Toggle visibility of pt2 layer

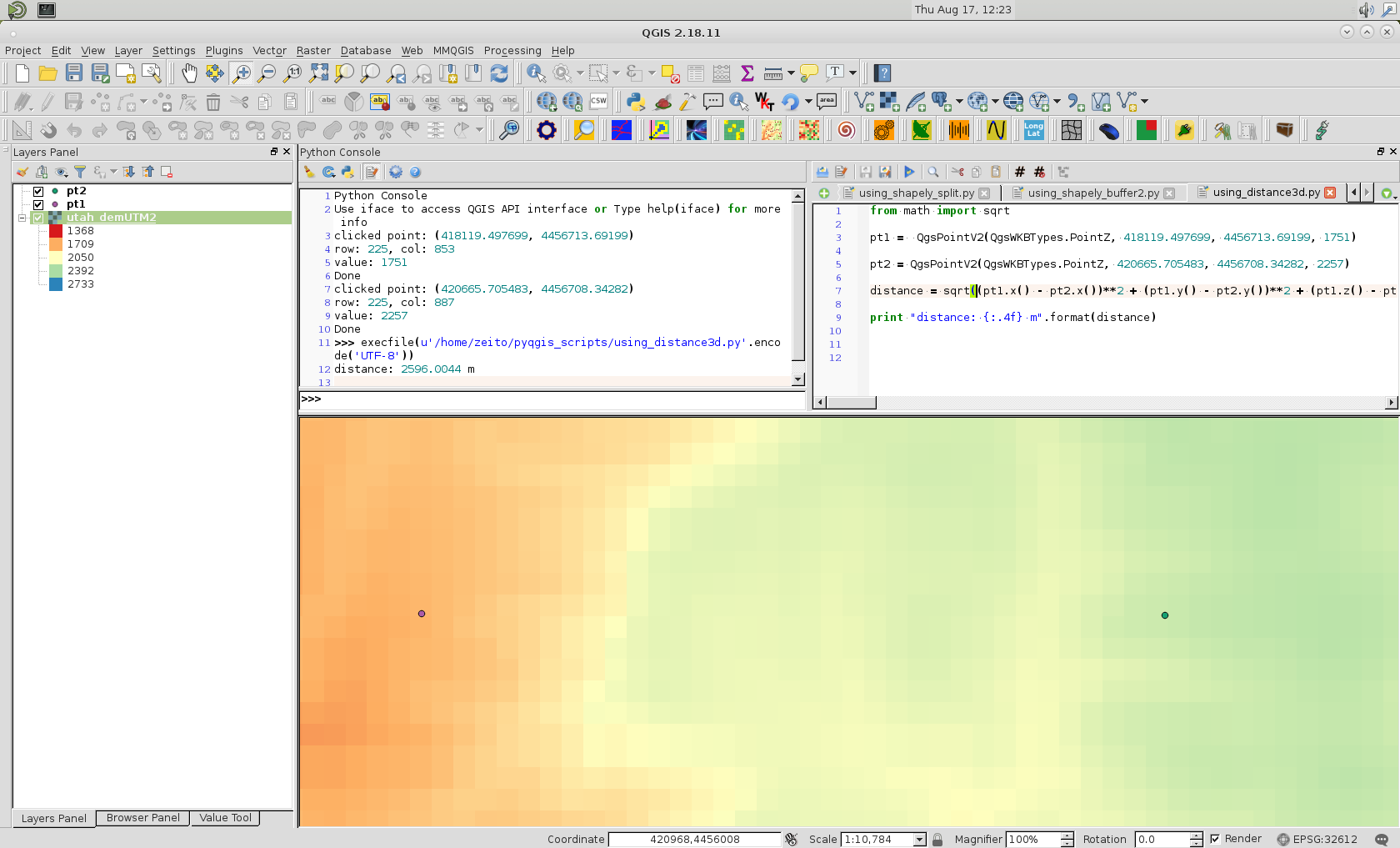38,191
